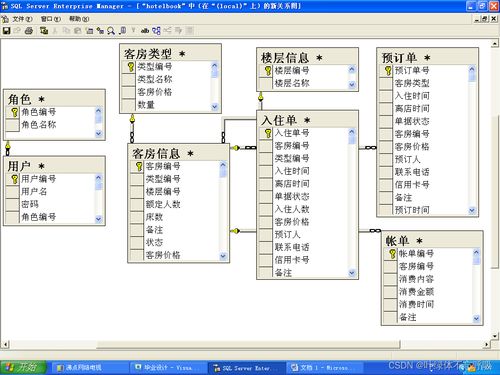Select the 消费内容 column in 帐单
This screenshot has height=375, width=500.
(x=428, y=279)
